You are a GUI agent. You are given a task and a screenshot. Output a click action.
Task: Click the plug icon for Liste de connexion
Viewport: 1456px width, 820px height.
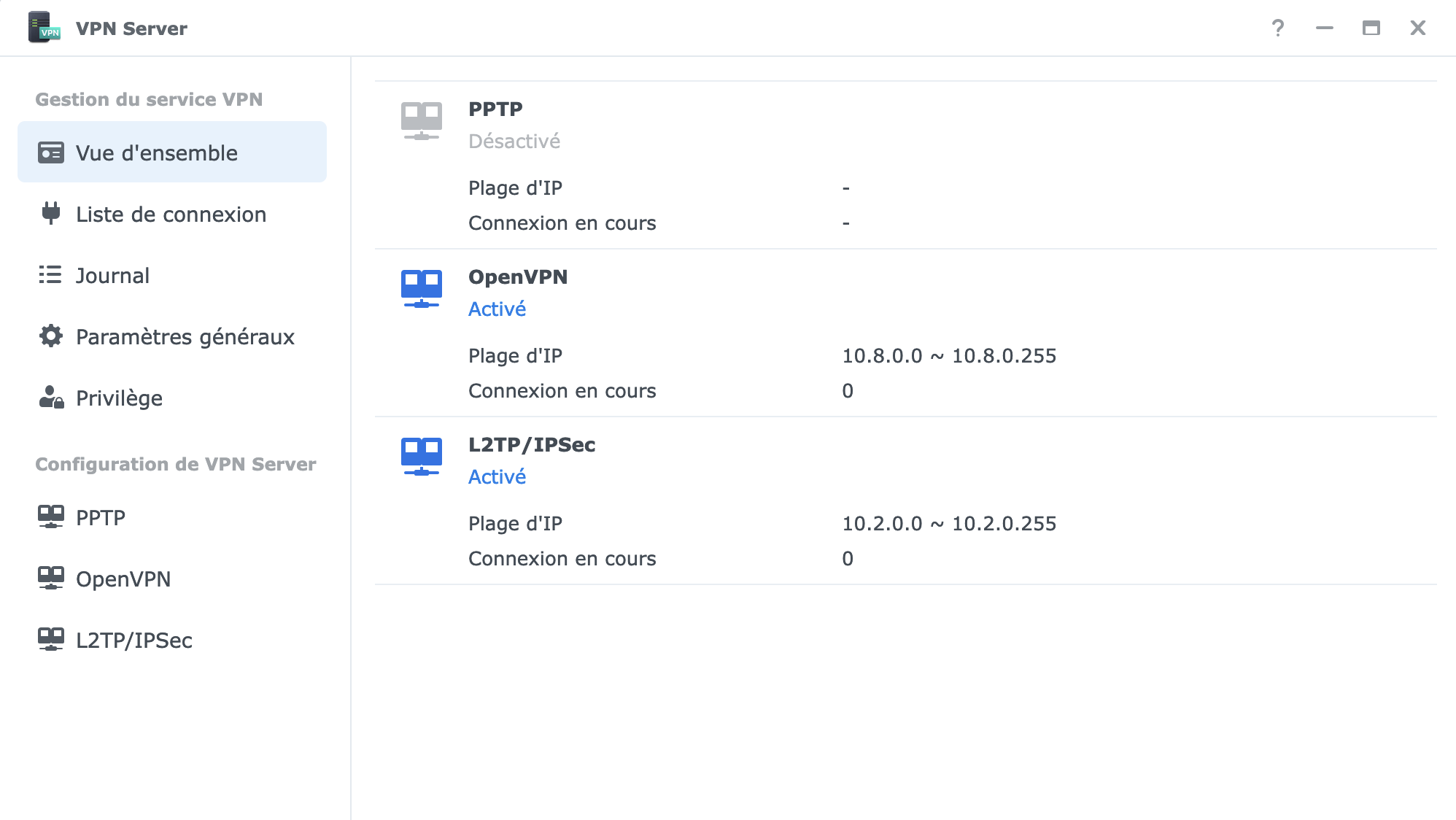pos(51,213)
